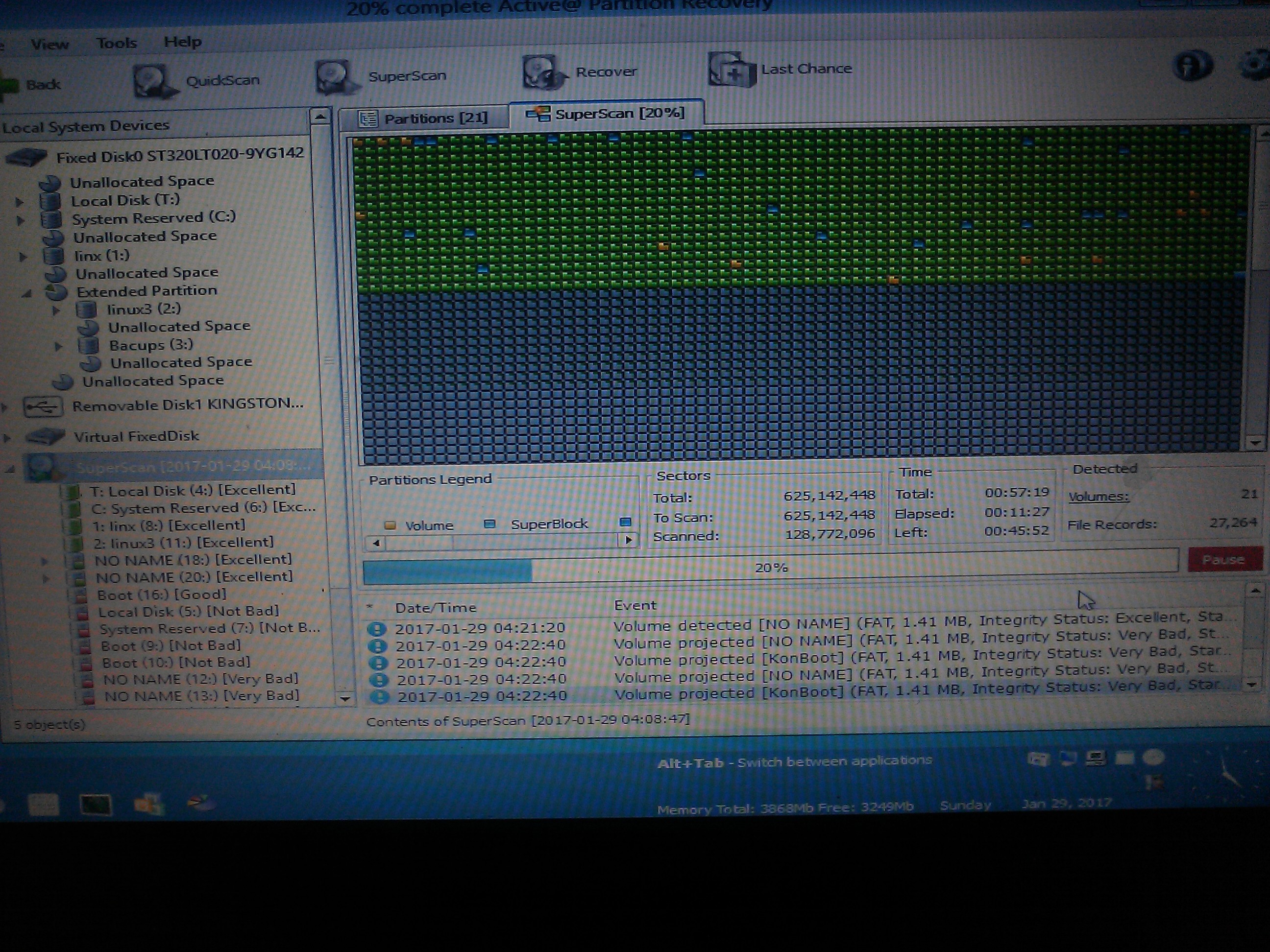This screenshot has height=952, width=1270.
Task: Open terminal icon in taskbar
Action: 96,804
